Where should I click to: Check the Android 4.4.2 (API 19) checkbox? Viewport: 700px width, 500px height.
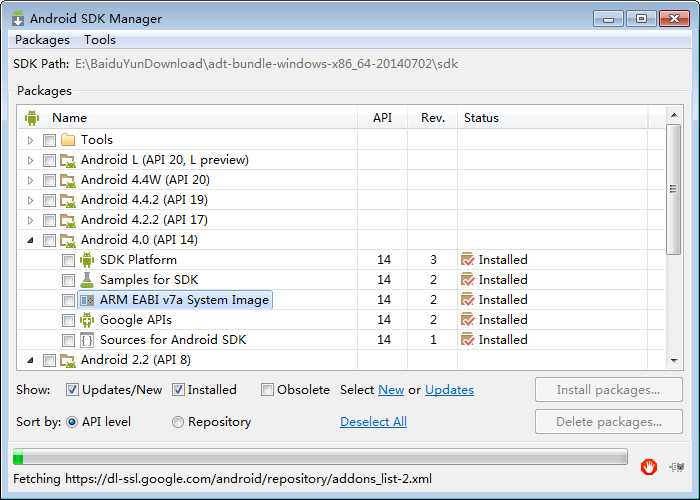pos(49,200)
